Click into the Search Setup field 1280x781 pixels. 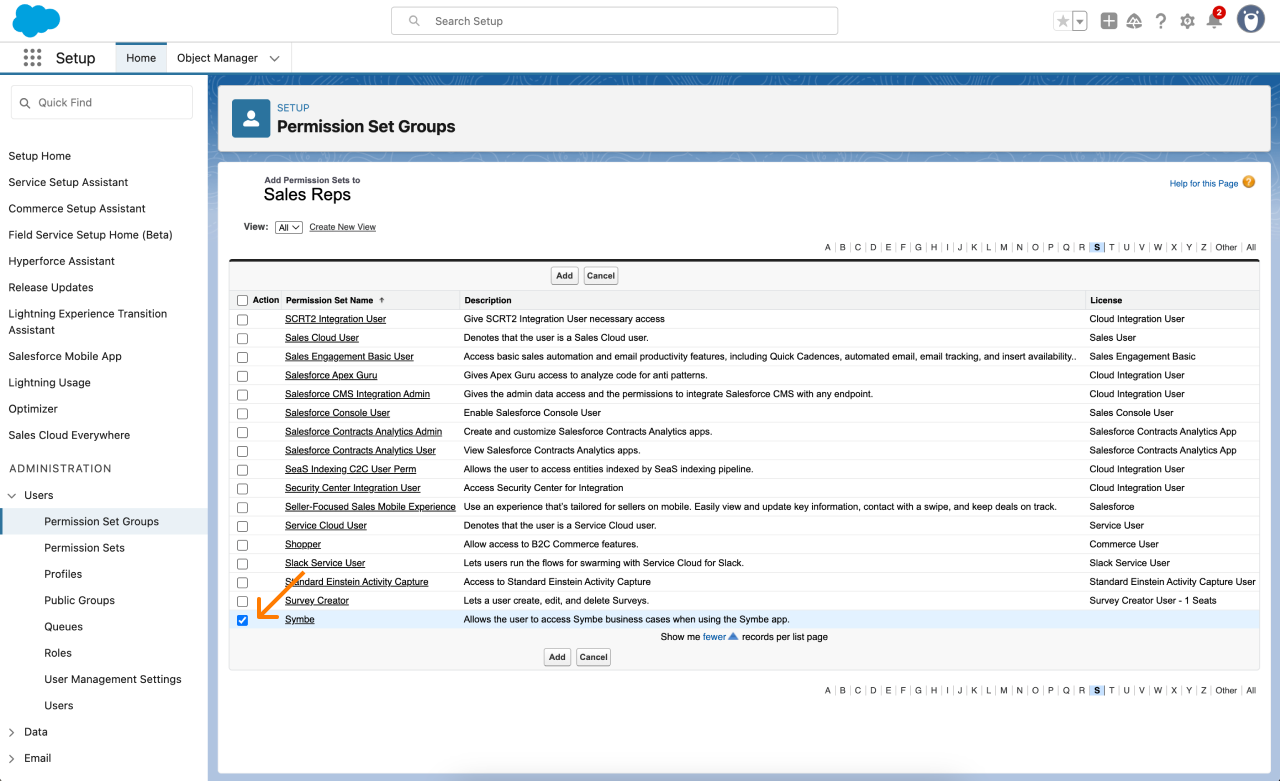coord(614,21)
